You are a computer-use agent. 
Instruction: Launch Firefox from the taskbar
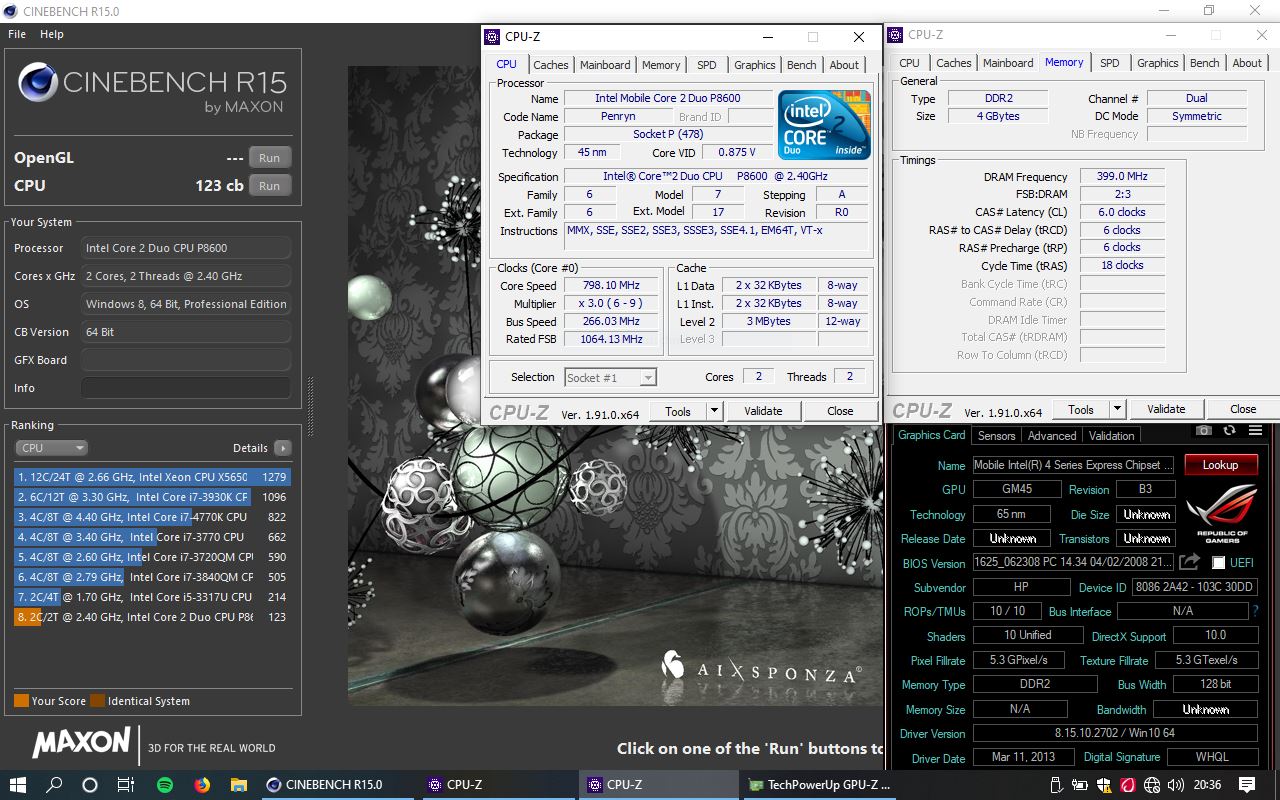pos(202,785)
